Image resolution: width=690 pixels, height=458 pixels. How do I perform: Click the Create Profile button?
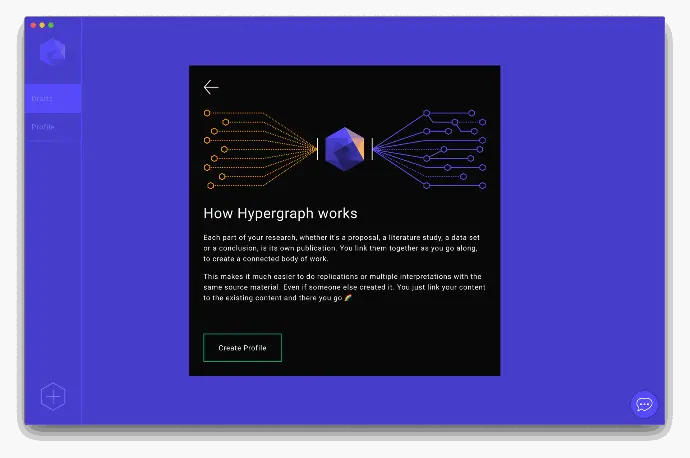point(242,348)
